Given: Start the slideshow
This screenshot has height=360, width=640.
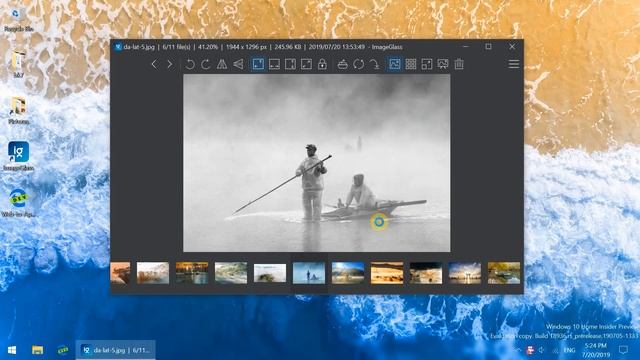Looking at the screenshot, I should point(443,64).
